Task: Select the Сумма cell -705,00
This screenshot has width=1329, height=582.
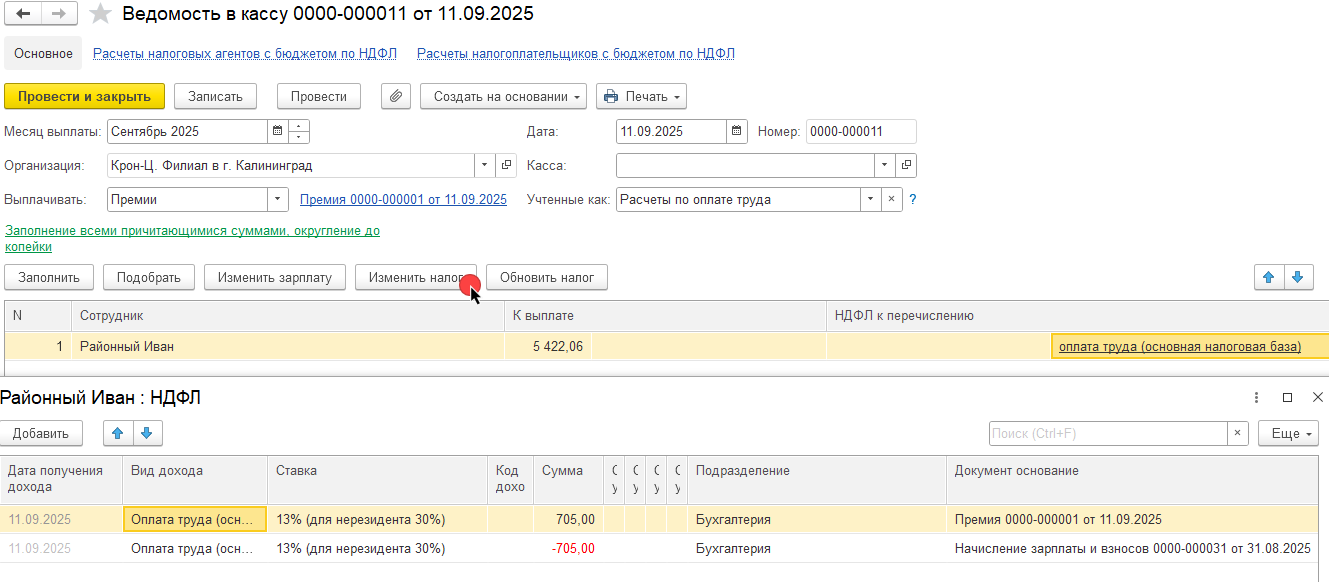Action: (x=568, y=548)
